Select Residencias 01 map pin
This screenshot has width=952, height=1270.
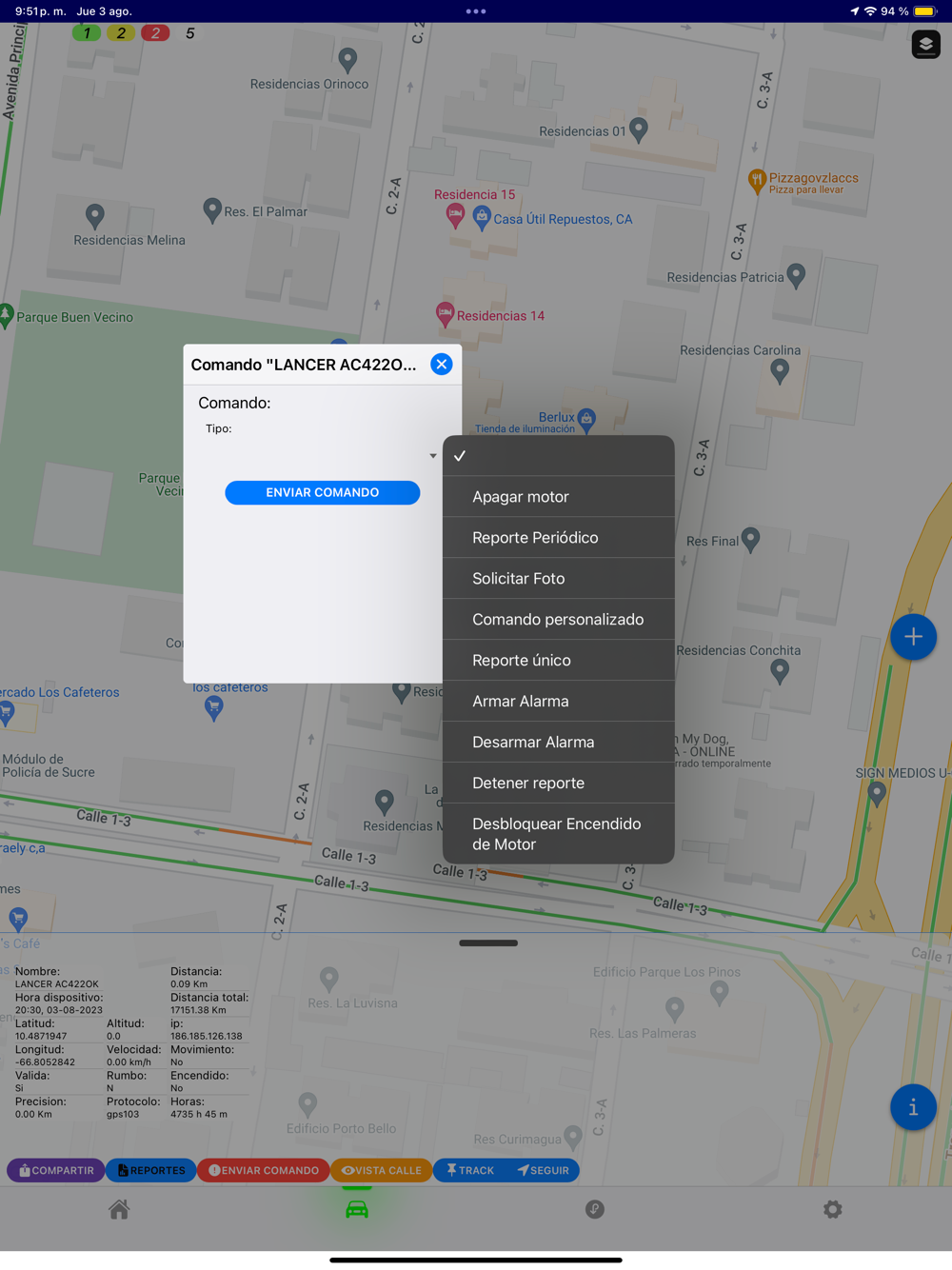pyautogui.click(x=639, y=129)
